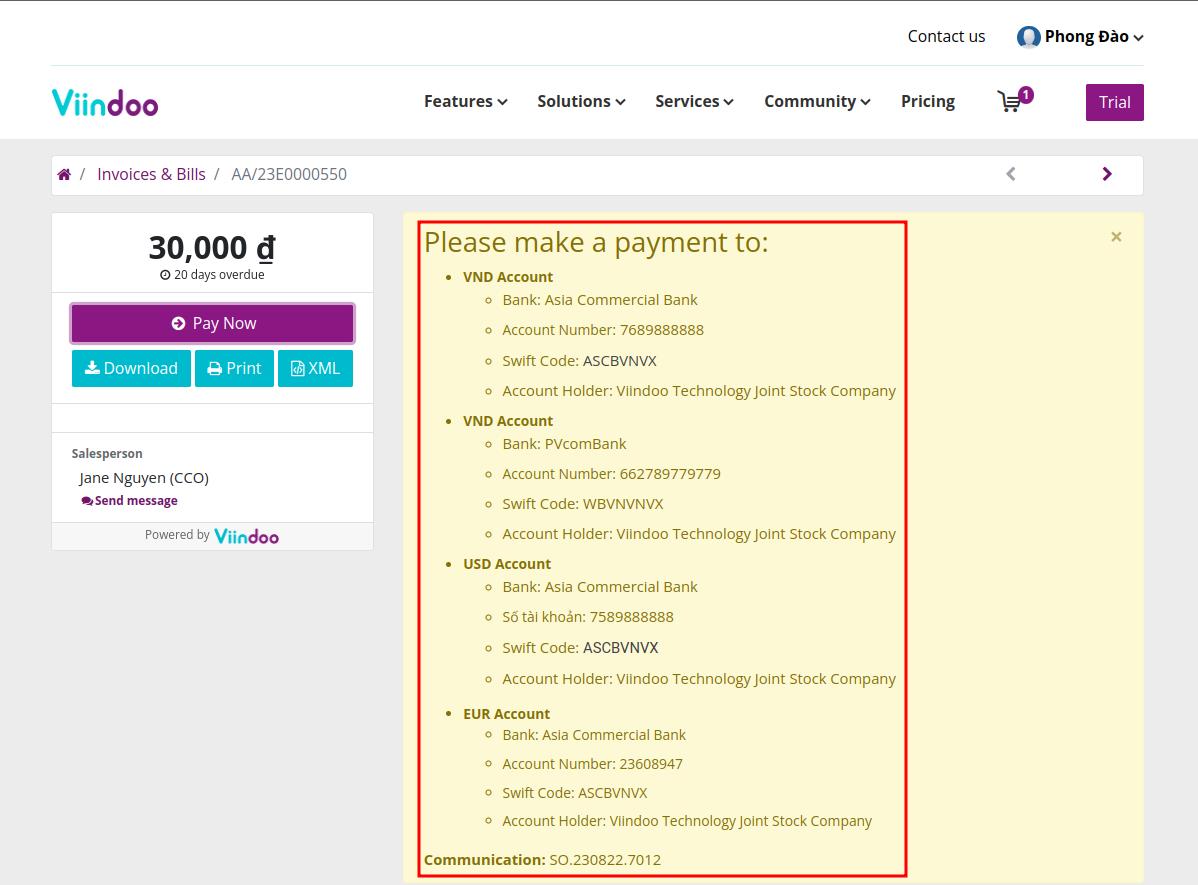Click the Contact us link
Screen dimensions: 1198x885
(x=946, y=37)
